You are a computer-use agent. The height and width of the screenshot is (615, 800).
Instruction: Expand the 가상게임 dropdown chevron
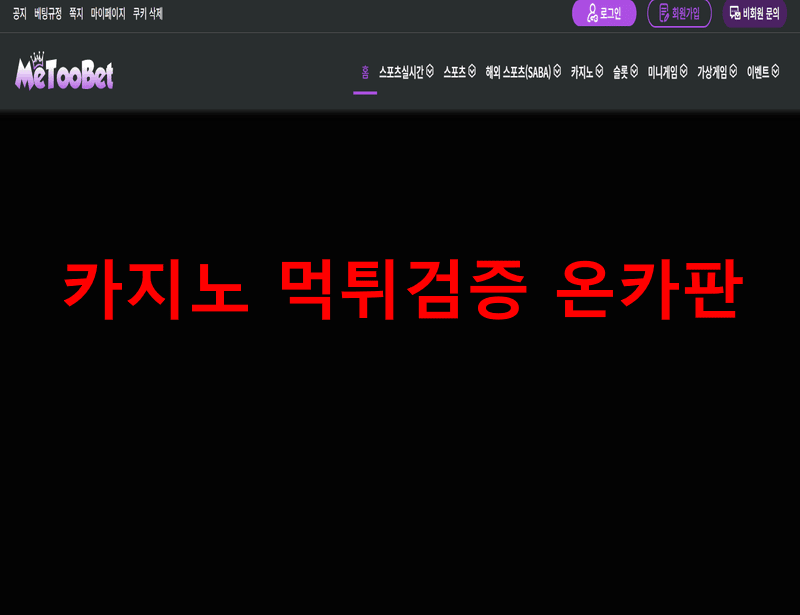click(x=733, y=71)
